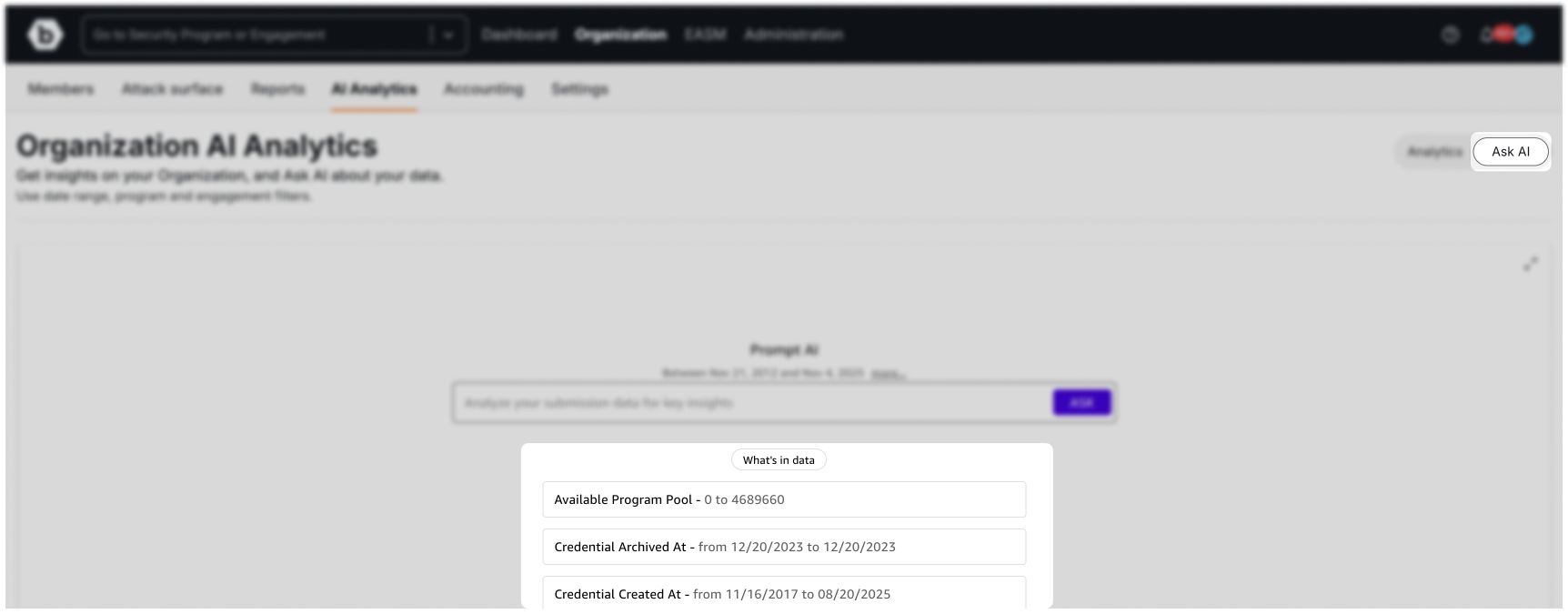Open the notifications bell icon

(x=1486, y=34)
